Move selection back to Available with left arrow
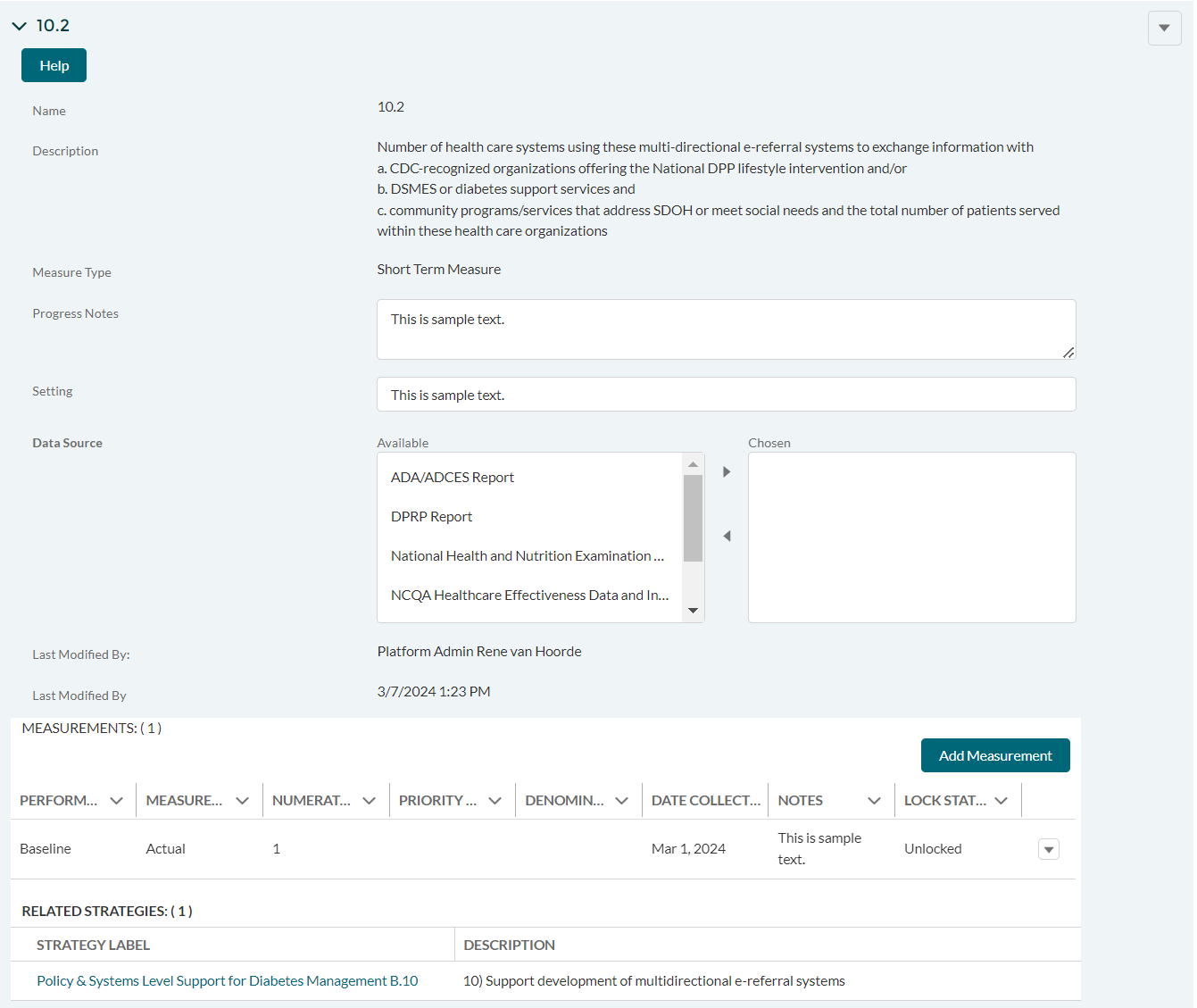Screen dimensions: 1197x1008 [x=727, y=536]
